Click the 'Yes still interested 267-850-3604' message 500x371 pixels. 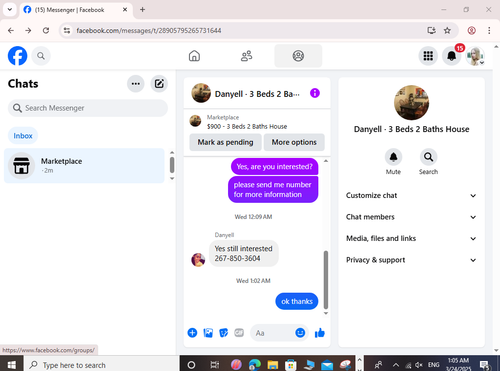point(244,253)
